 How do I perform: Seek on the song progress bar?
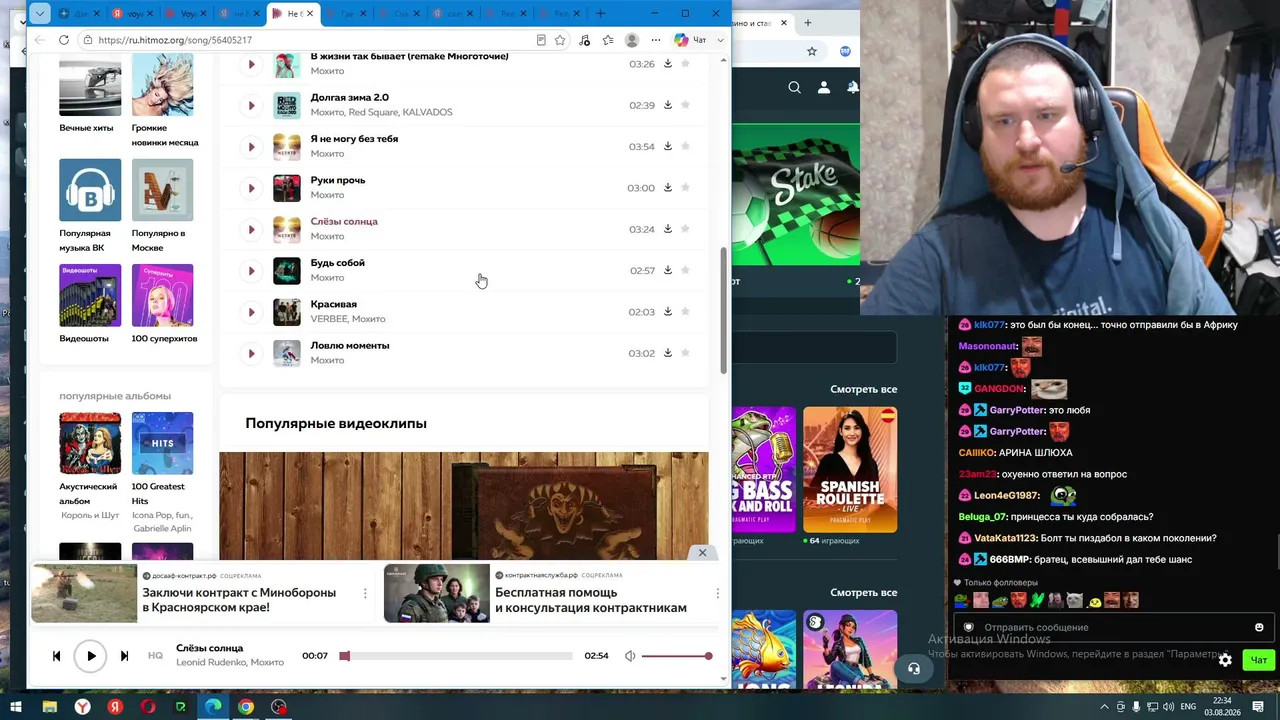[456, 656]
